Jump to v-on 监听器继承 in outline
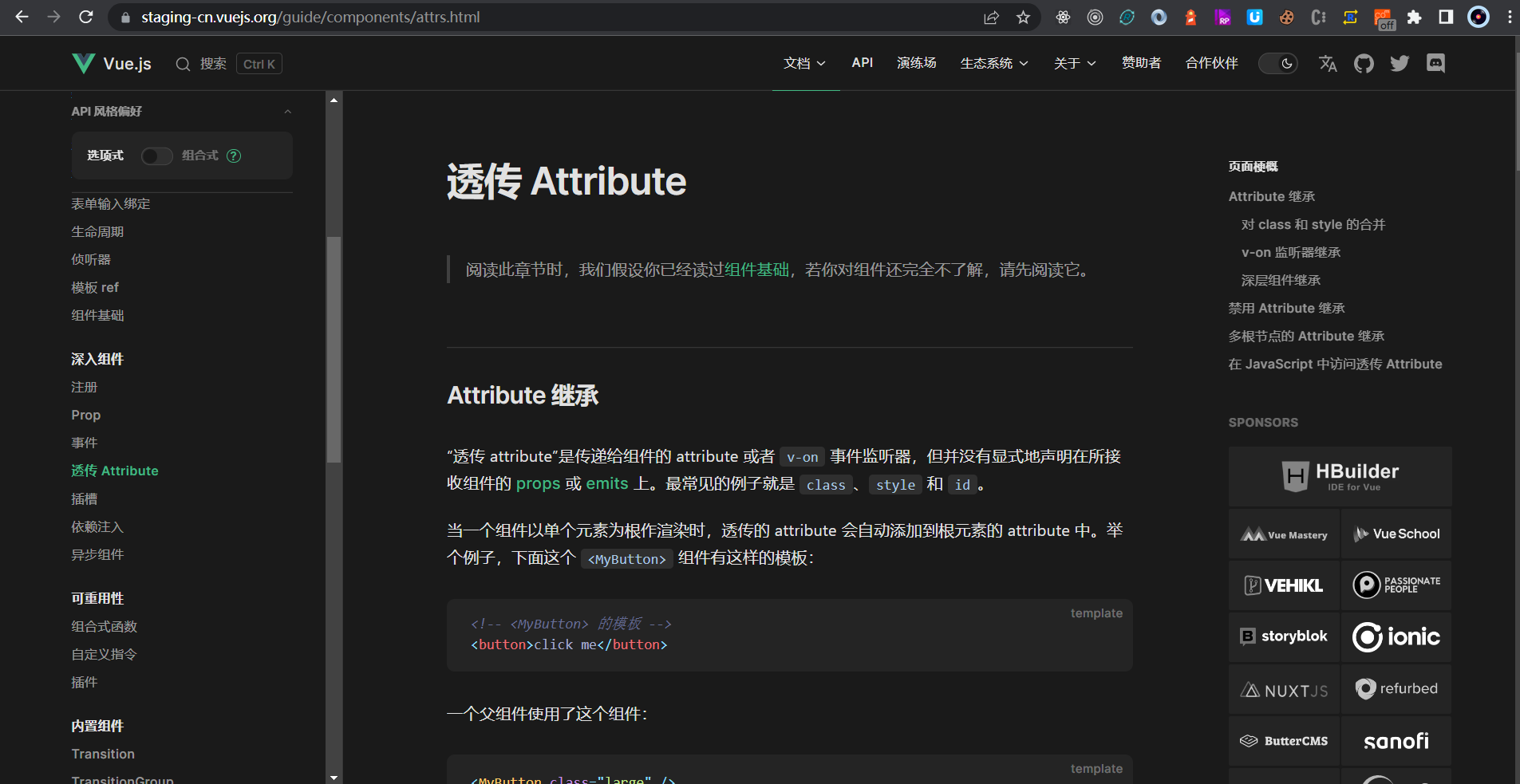The image size is (1520, 784). click(x=1291, y=252)
